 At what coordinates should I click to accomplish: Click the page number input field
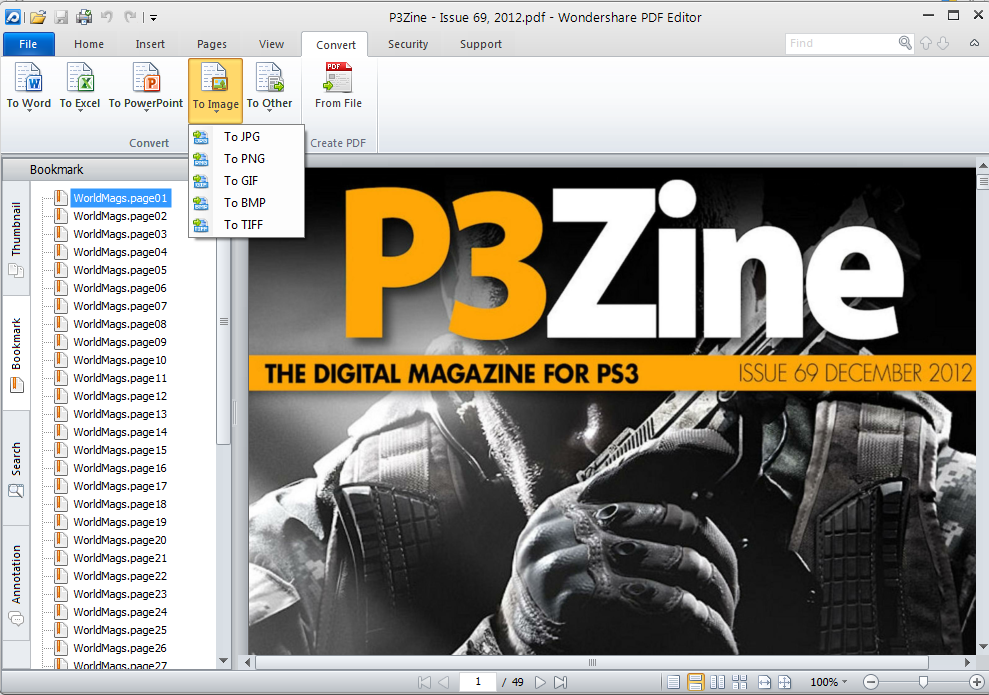click(x=477, y=681)
